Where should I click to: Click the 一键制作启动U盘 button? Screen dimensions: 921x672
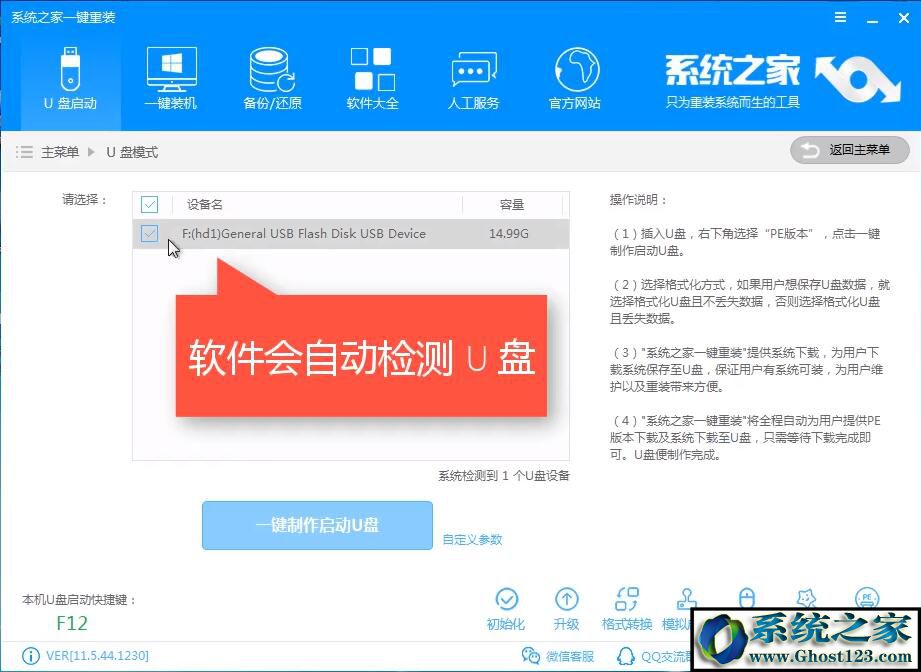click(317, 525)
